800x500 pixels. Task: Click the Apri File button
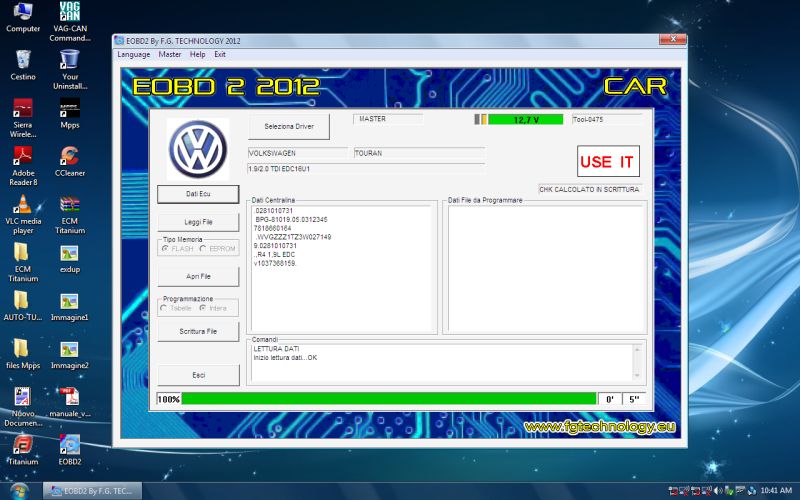tap(198, 277)
